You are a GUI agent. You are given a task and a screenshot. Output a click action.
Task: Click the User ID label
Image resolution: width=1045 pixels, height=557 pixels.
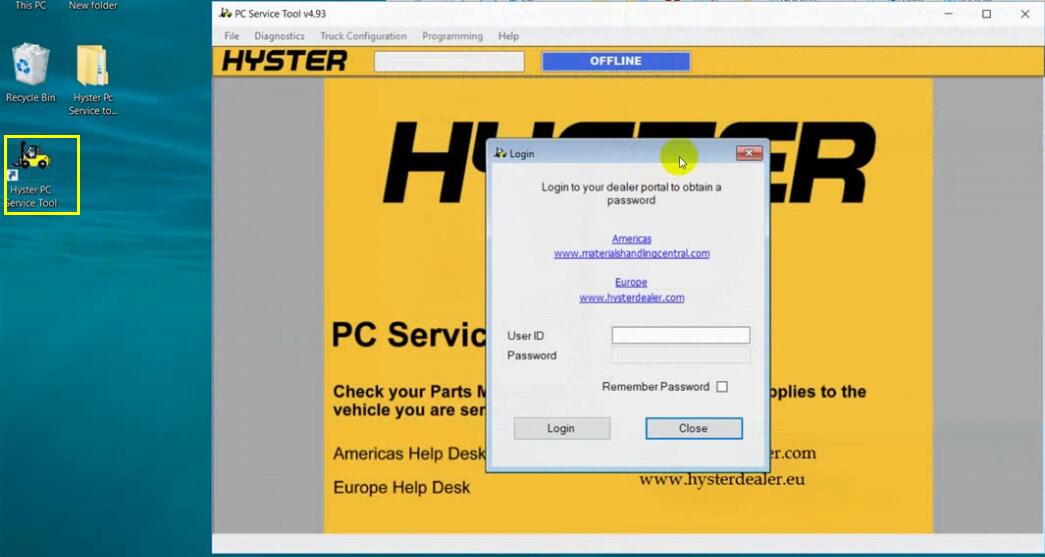pyautogui.click(x=525, y=336)
